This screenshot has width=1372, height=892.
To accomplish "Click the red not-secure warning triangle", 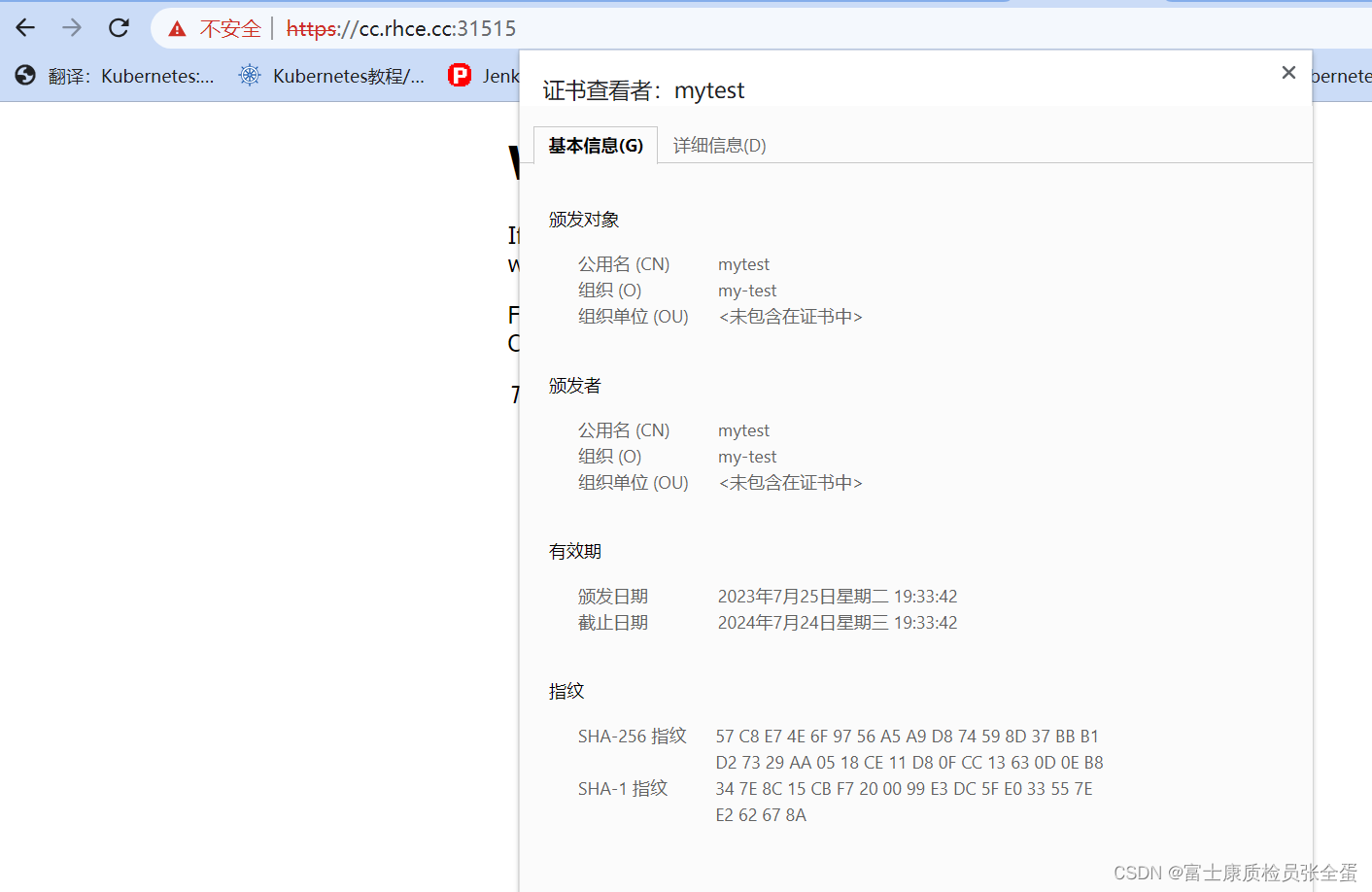I will point(177,29).
